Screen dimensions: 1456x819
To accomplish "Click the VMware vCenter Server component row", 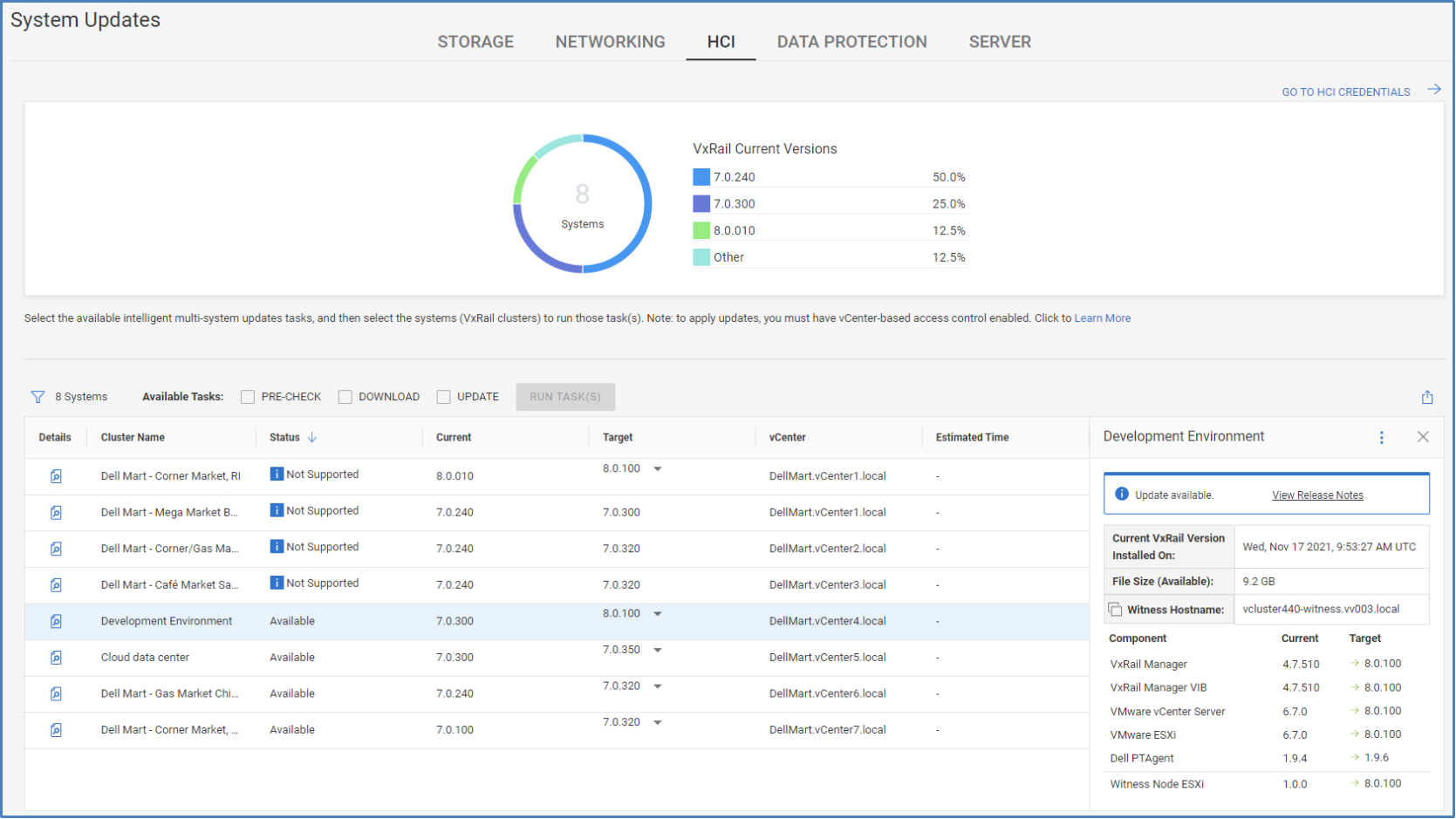I will click(1267, 712).
